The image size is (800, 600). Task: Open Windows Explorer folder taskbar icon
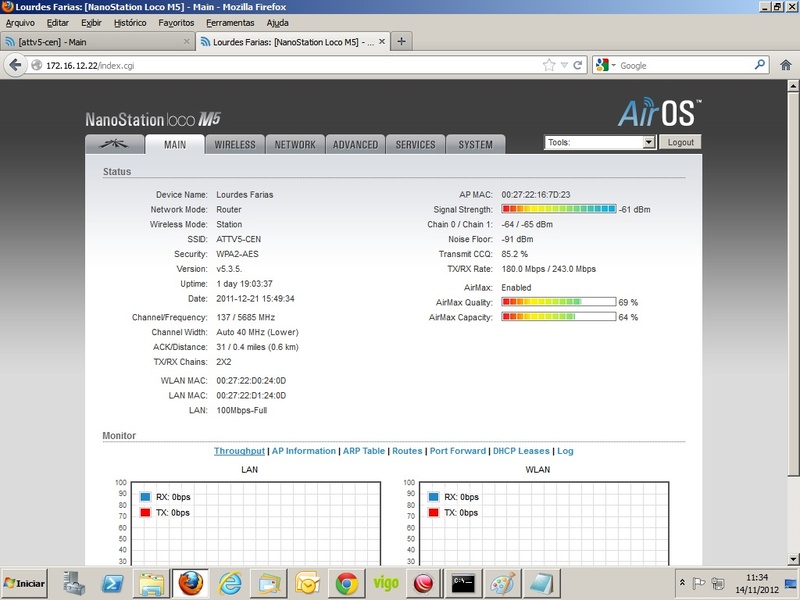coord(152,583)
